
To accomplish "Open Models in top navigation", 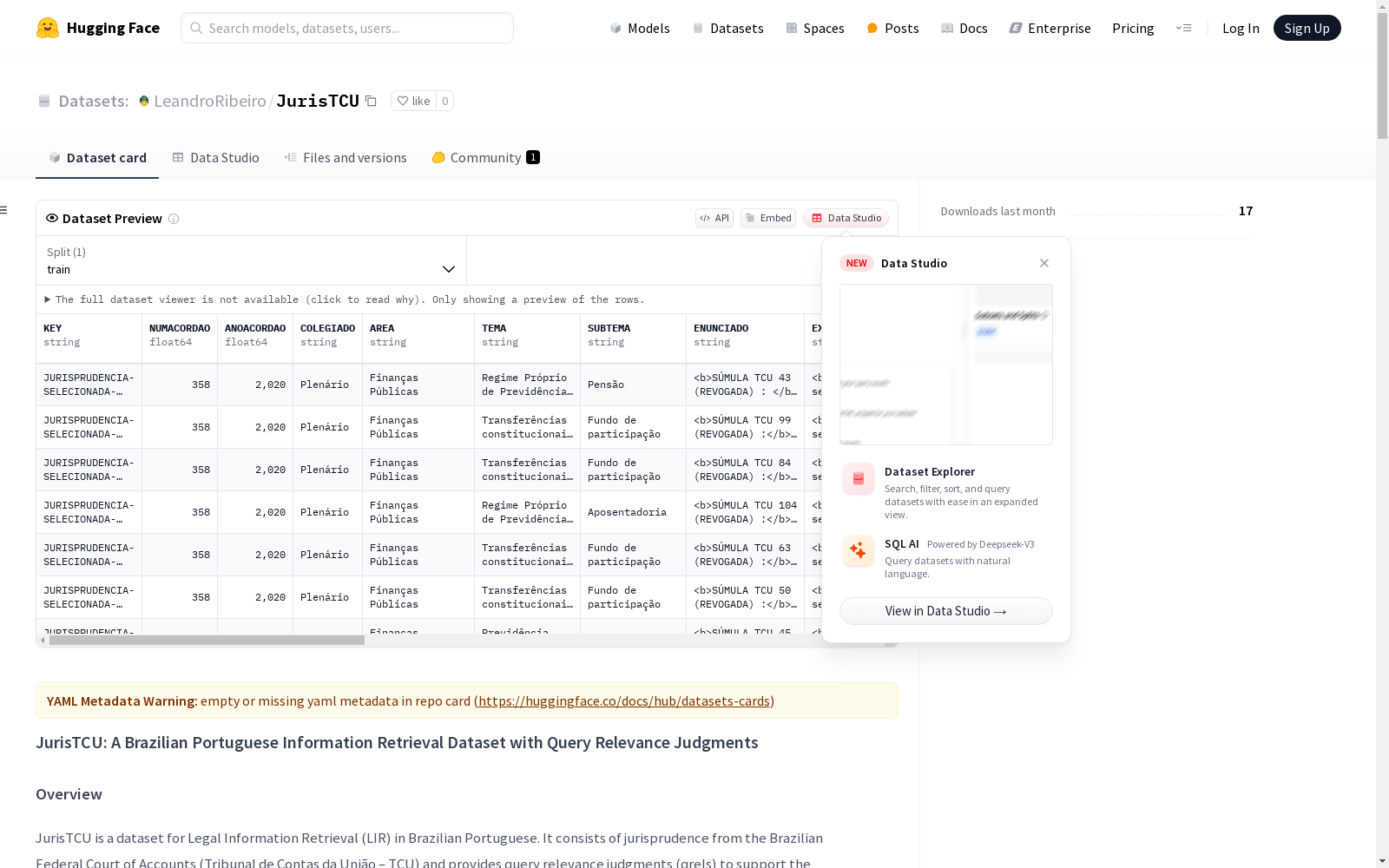I will point(640,28).
